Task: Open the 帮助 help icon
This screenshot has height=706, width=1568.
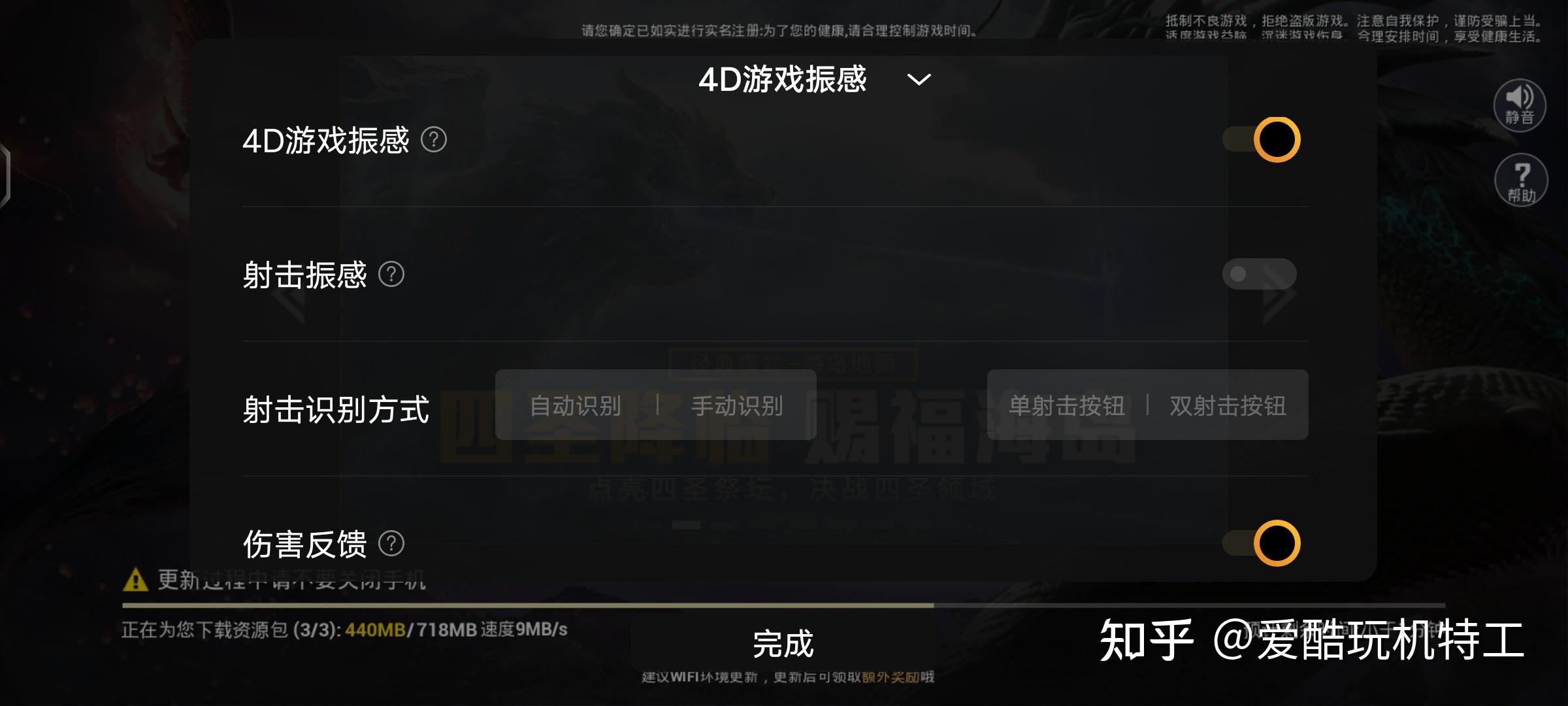Action: (1521, 180)
